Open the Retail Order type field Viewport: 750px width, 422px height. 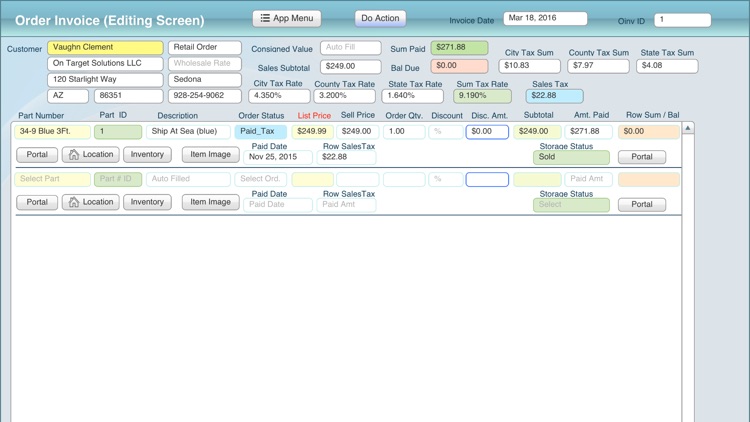point(205,47)
